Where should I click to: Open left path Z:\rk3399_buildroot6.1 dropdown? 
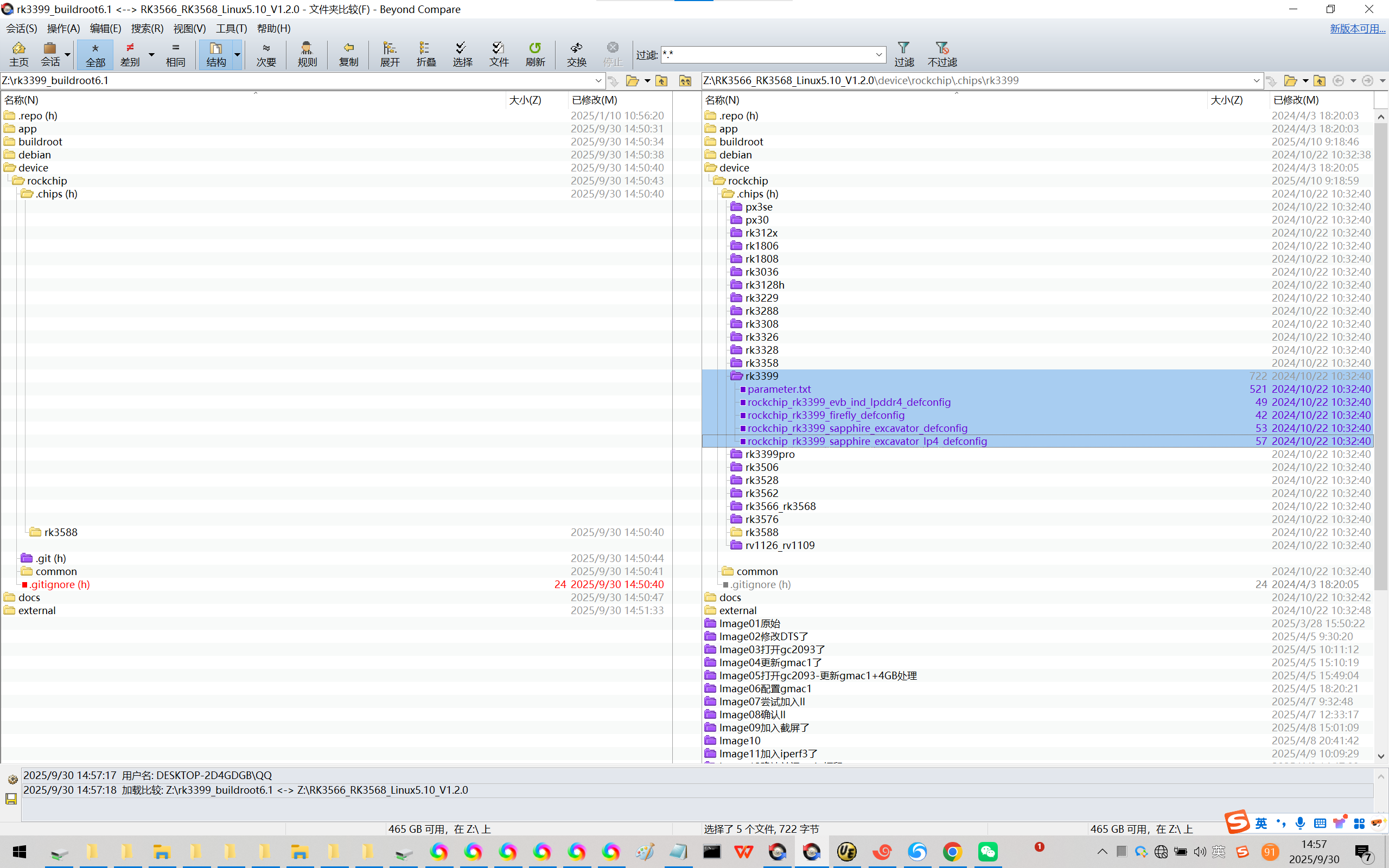click(598, 80)
